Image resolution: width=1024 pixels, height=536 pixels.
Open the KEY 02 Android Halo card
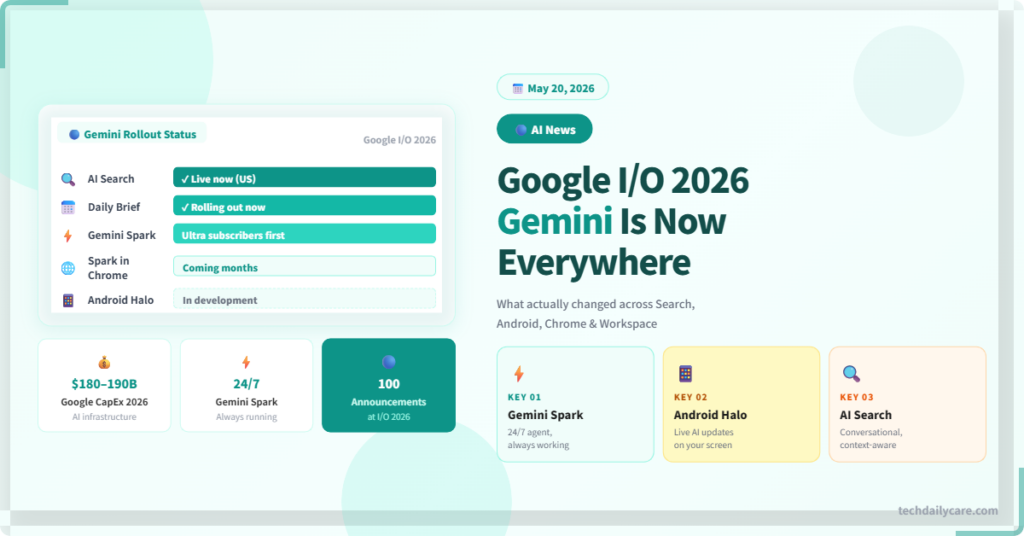coord(741,404)
